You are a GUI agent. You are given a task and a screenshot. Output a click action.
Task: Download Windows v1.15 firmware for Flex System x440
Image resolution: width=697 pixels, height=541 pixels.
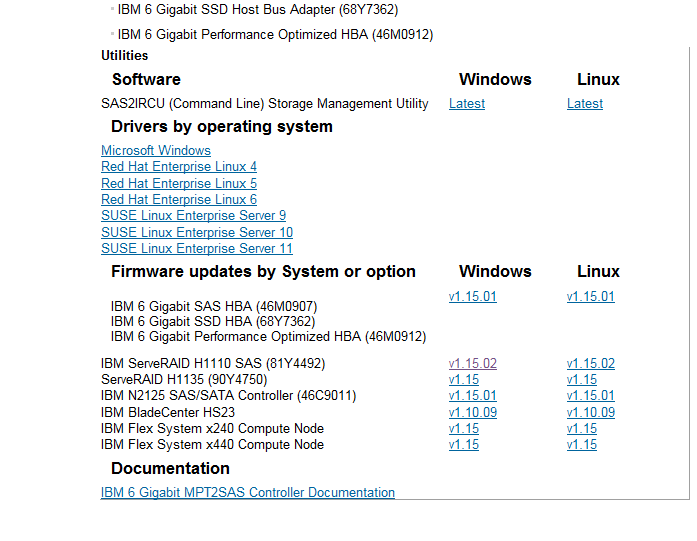[464, 445]
